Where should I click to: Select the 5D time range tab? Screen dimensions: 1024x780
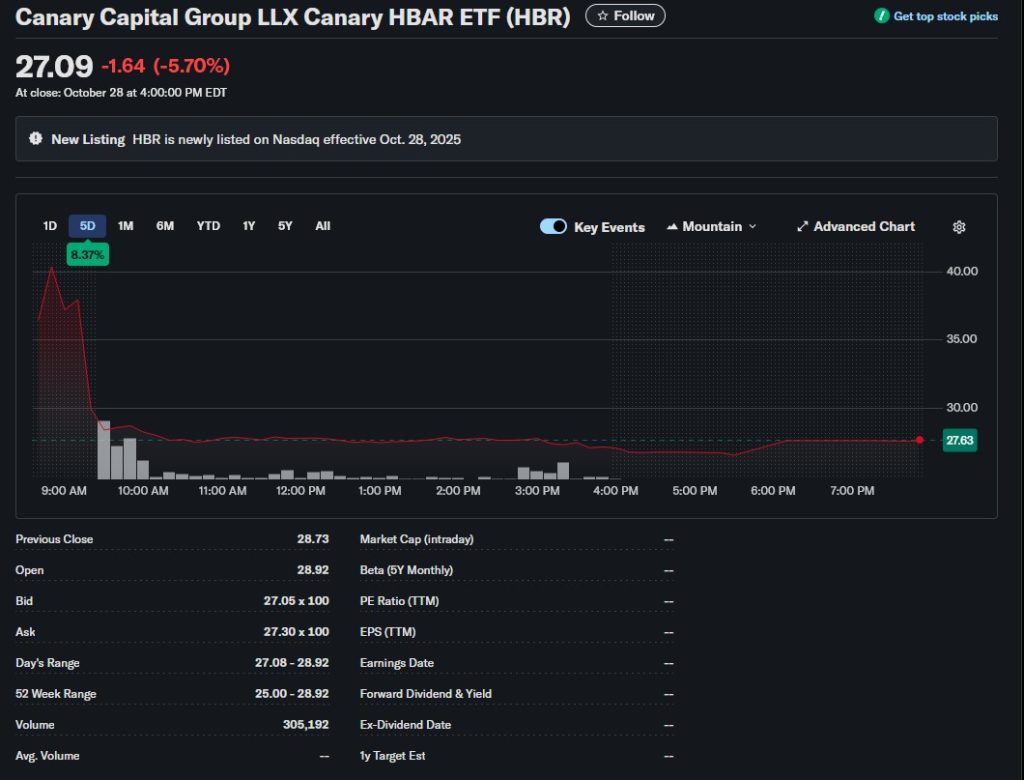87,226
